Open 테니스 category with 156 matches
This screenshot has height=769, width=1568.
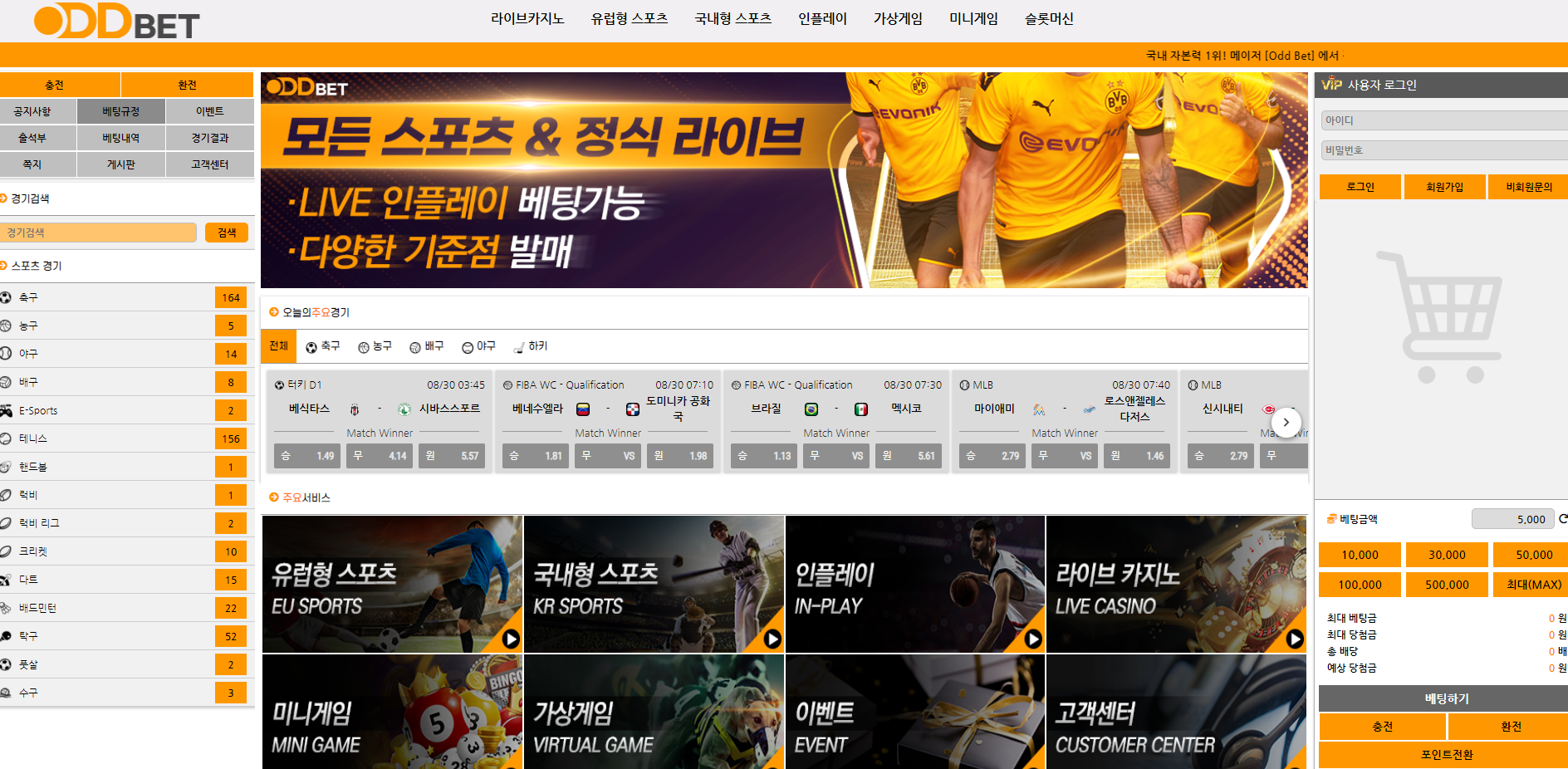126,438
